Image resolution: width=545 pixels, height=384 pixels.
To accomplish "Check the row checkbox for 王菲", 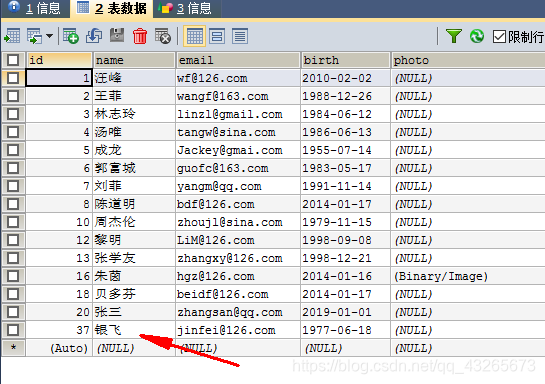I will click(13, 96).
